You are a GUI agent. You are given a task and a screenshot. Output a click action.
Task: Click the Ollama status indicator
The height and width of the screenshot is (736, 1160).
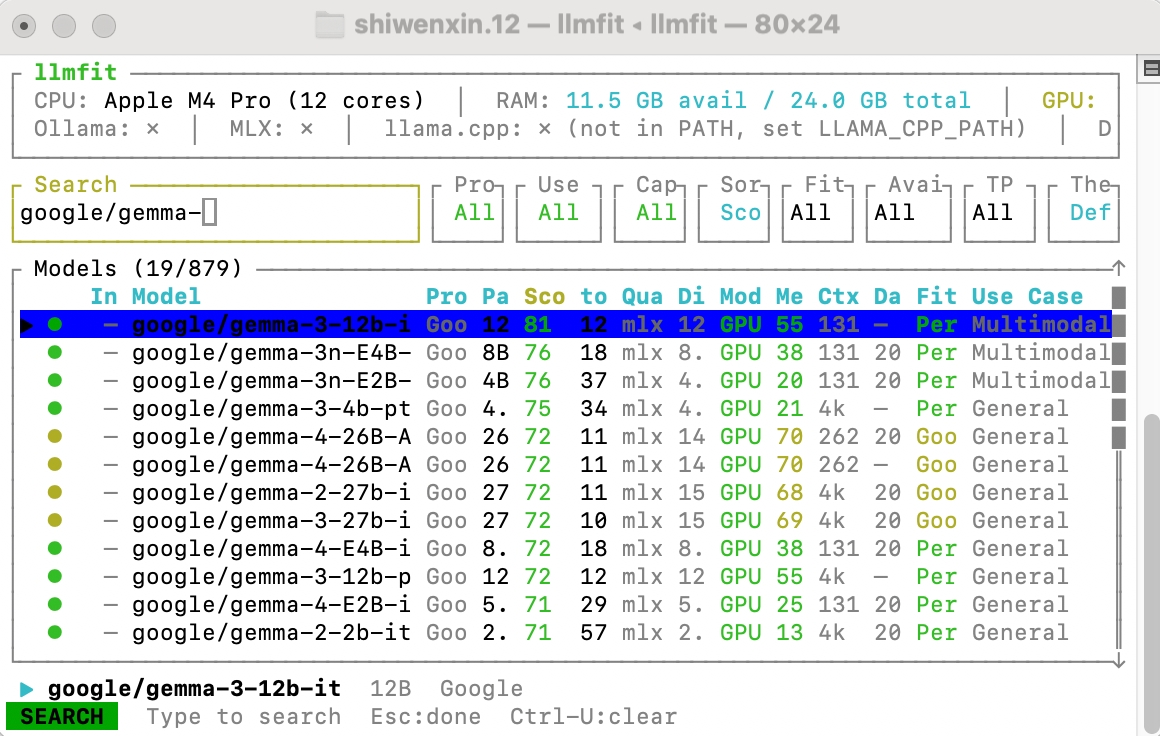[97, 129]
